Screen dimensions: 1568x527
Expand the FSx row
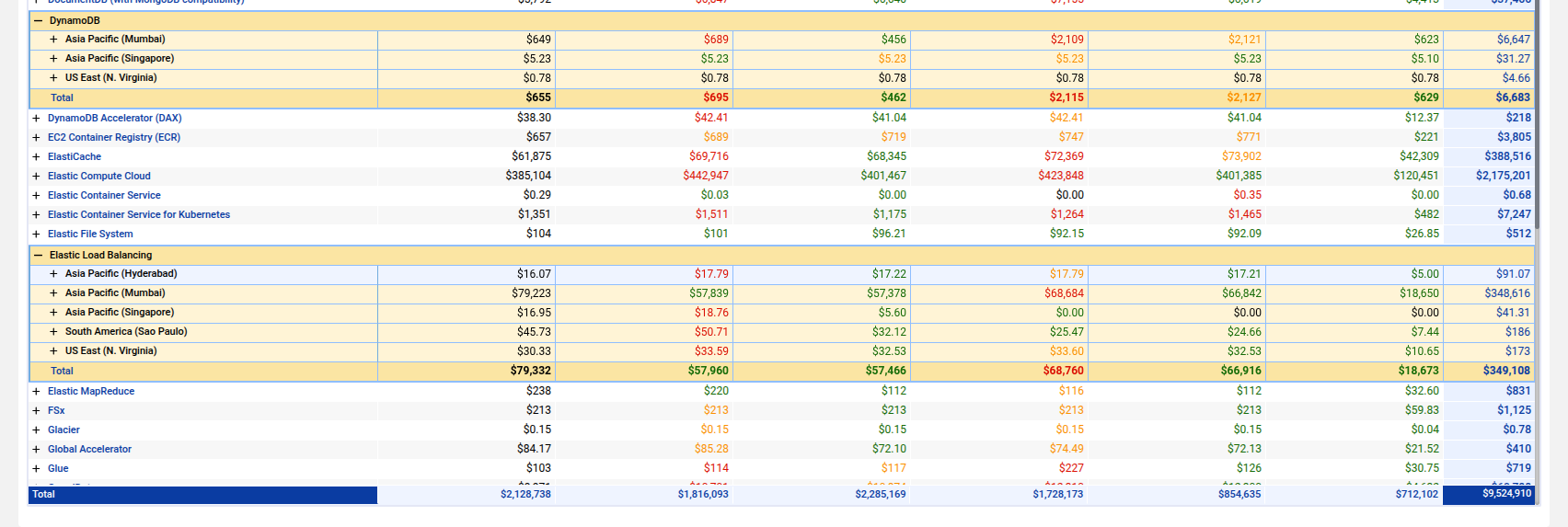36,410
